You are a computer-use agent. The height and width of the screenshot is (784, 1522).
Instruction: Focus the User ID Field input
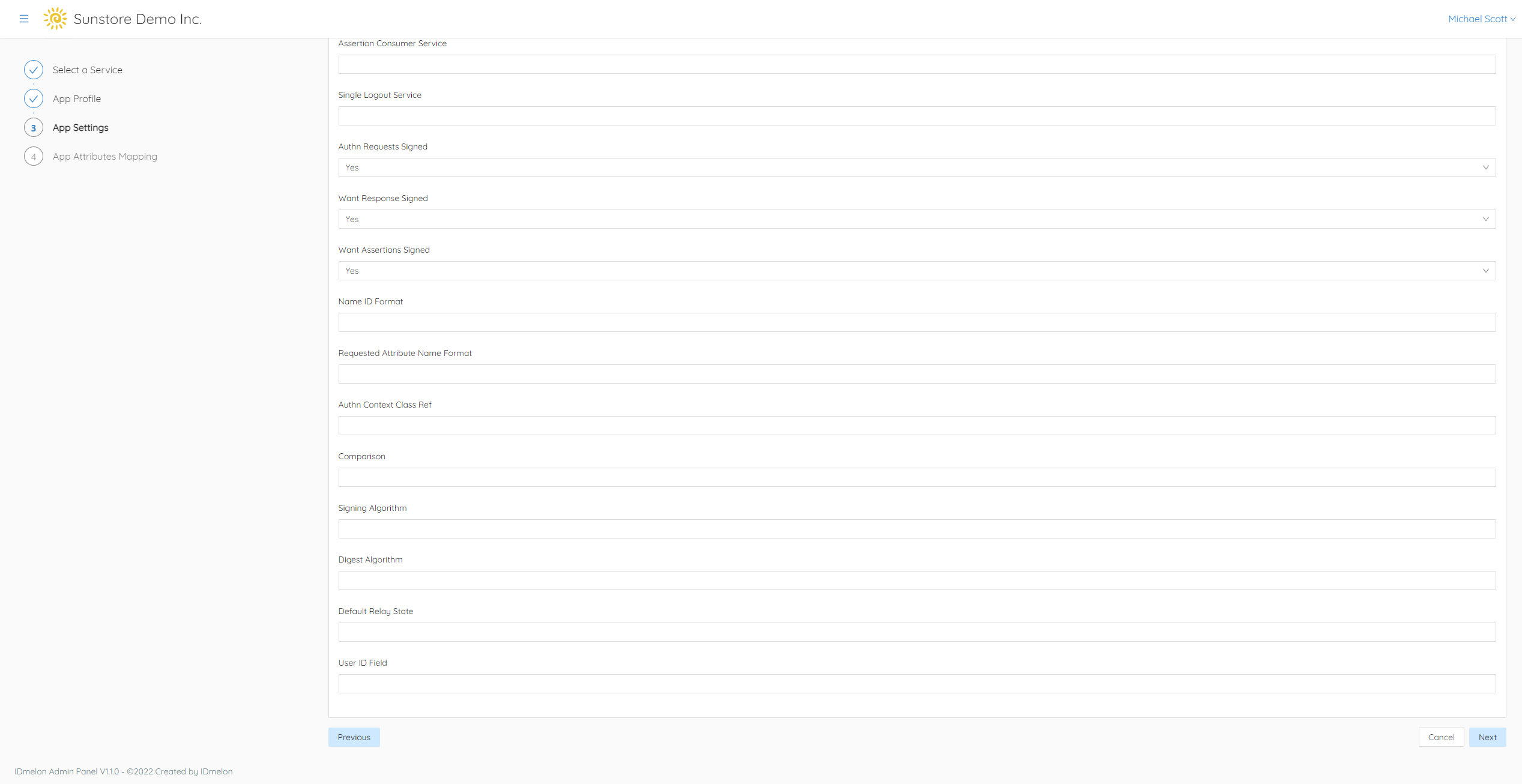[917, 684]
